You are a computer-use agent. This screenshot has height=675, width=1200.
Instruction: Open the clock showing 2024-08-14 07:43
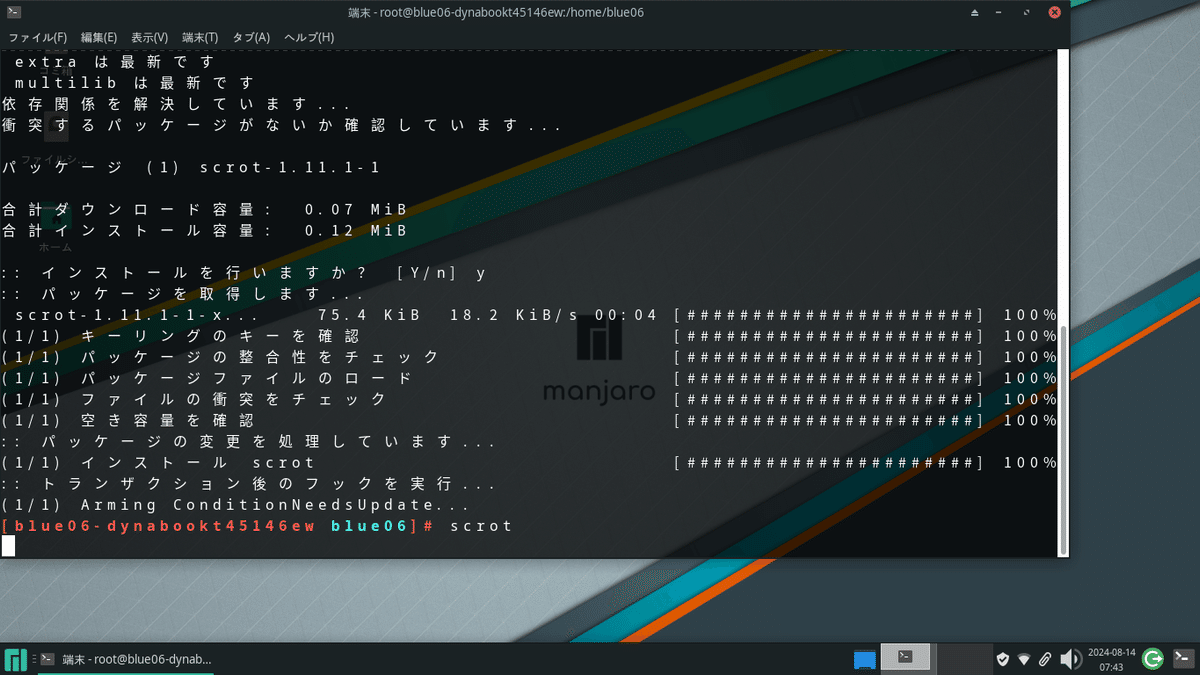point(1110,659)
